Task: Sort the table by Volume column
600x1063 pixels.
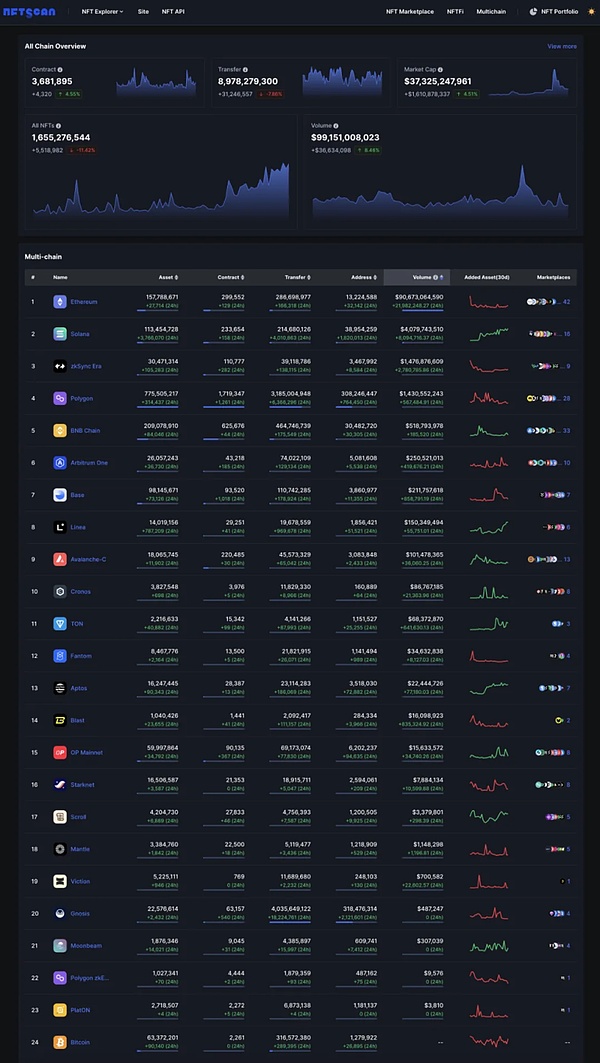Action: pyautogui.click(x=428, y=277)
